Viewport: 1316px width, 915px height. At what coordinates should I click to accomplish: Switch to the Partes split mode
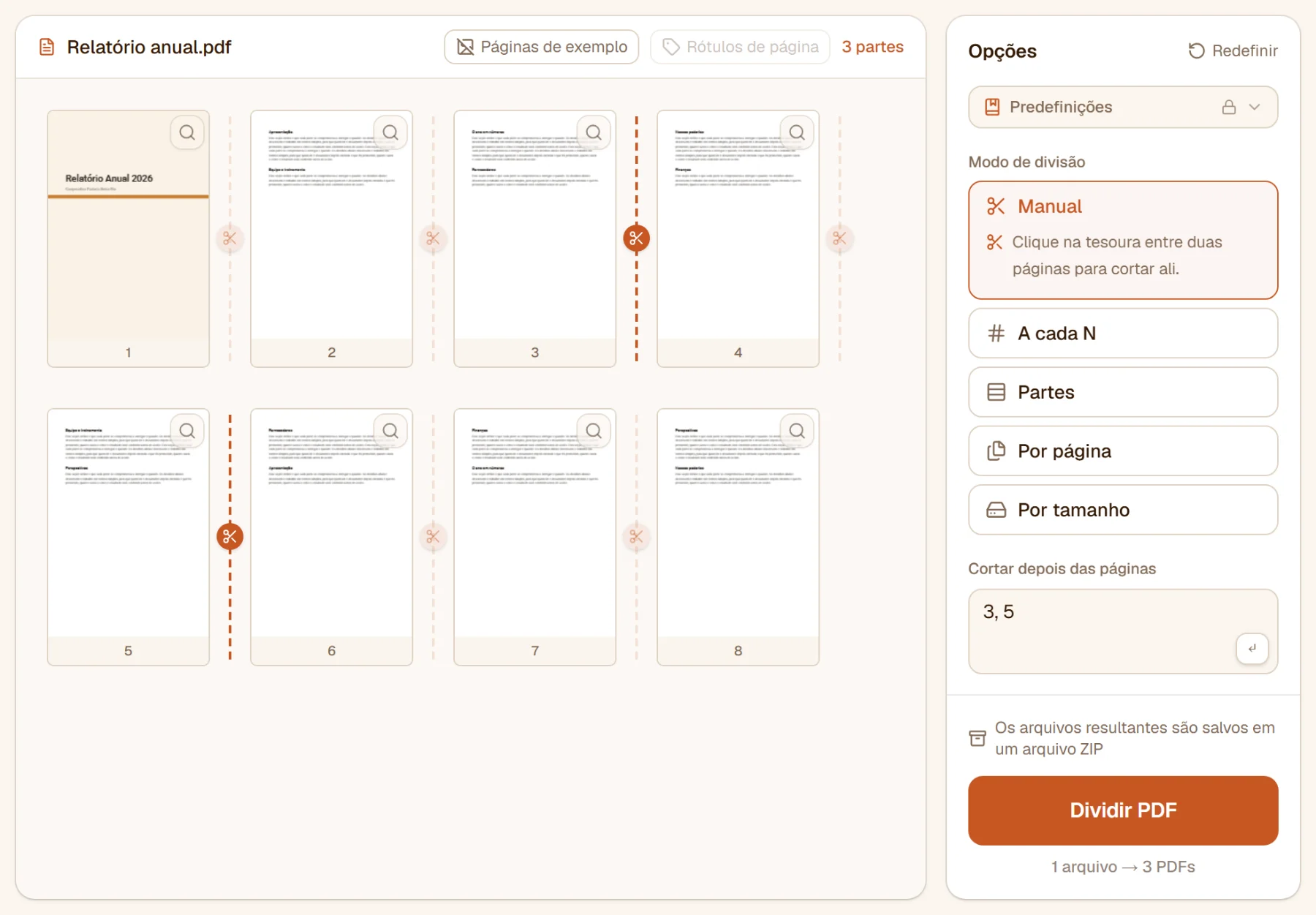click(1123, 392)
